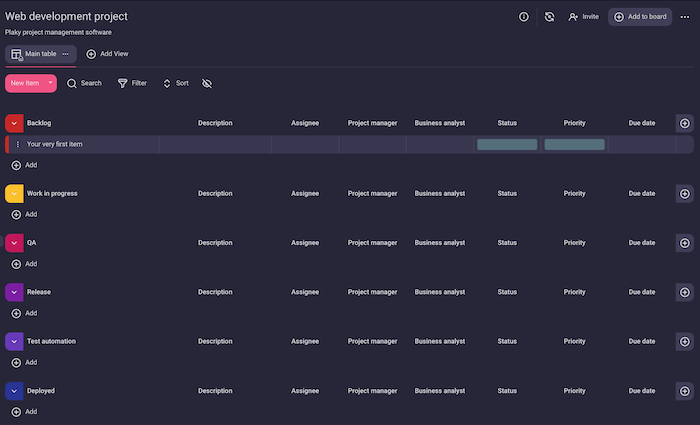Collapse the Backlog group
Image resolution: width=700 pixels, height=425 pixels.
pyautogui.click(x=14, y=123)
